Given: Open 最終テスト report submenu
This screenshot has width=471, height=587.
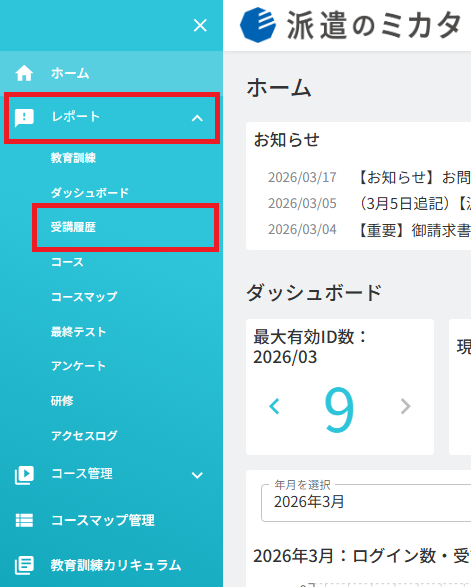Looking at the screenshot, I should click(79, 332).
